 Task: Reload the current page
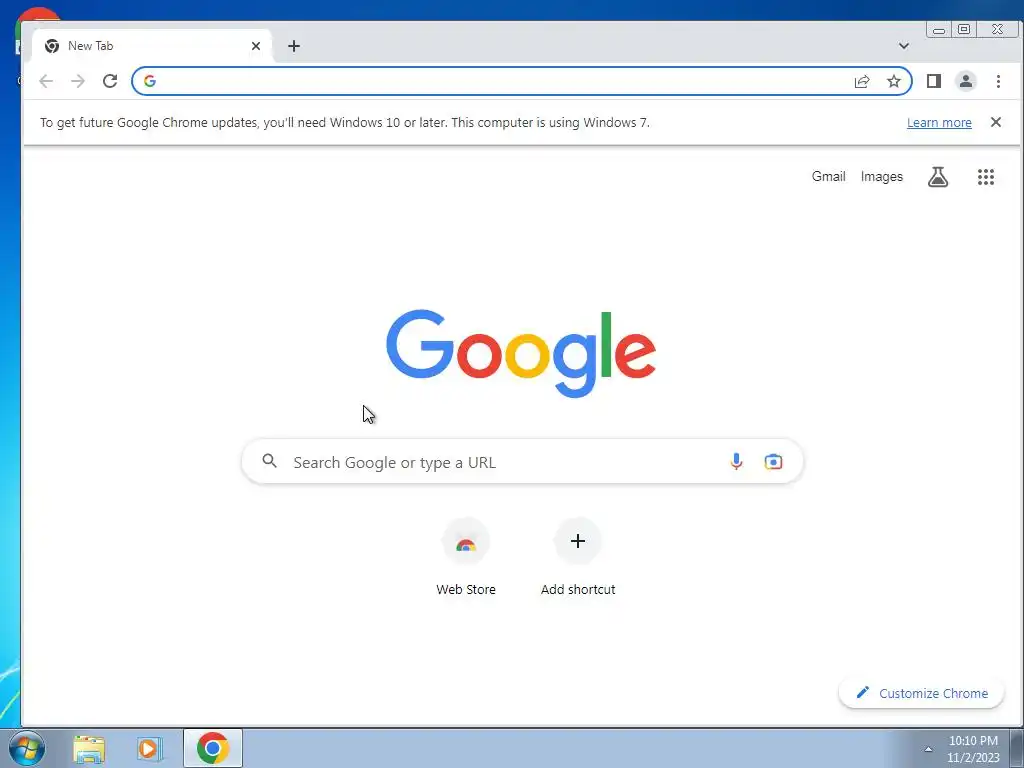[110, 81]
